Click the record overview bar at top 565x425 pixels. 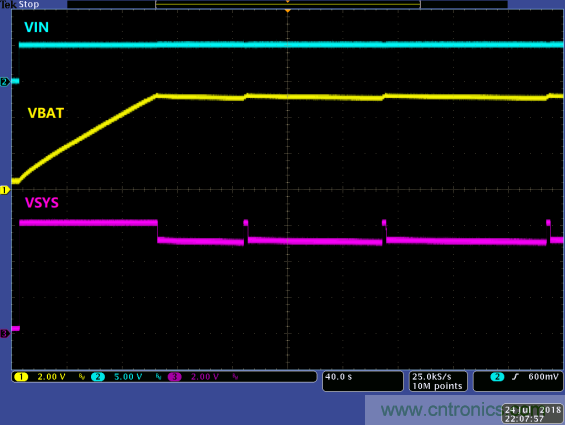coord(288,4)
